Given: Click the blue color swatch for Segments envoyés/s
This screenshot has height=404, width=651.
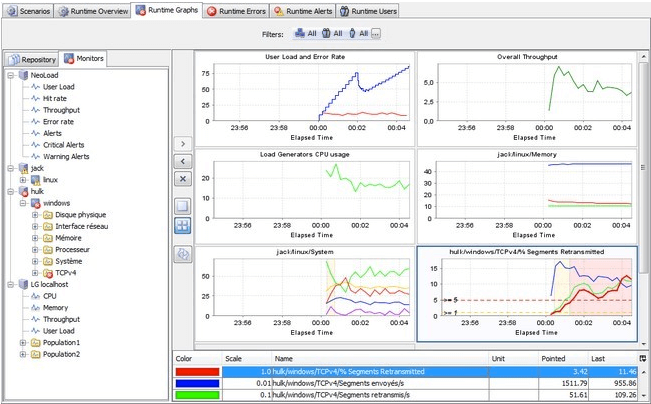Looking at the screenshot, I should tap(196, 382).
